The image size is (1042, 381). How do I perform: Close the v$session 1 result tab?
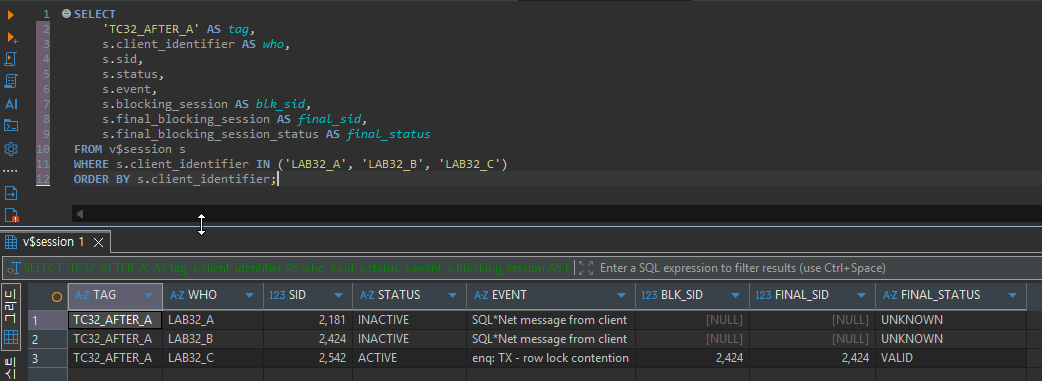(98, 243)
